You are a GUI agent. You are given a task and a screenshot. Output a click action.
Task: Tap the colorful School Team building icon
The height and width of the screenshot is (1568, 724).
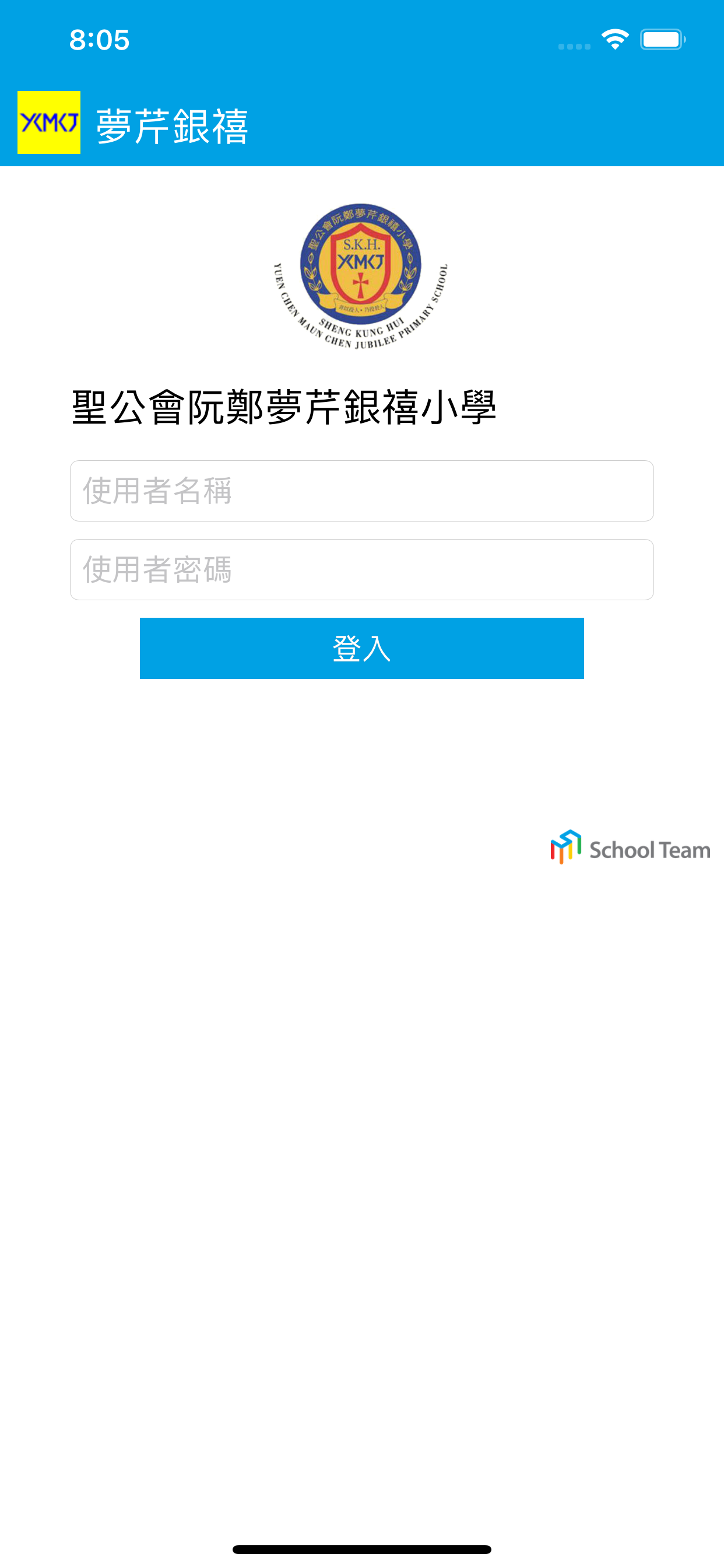566,846
